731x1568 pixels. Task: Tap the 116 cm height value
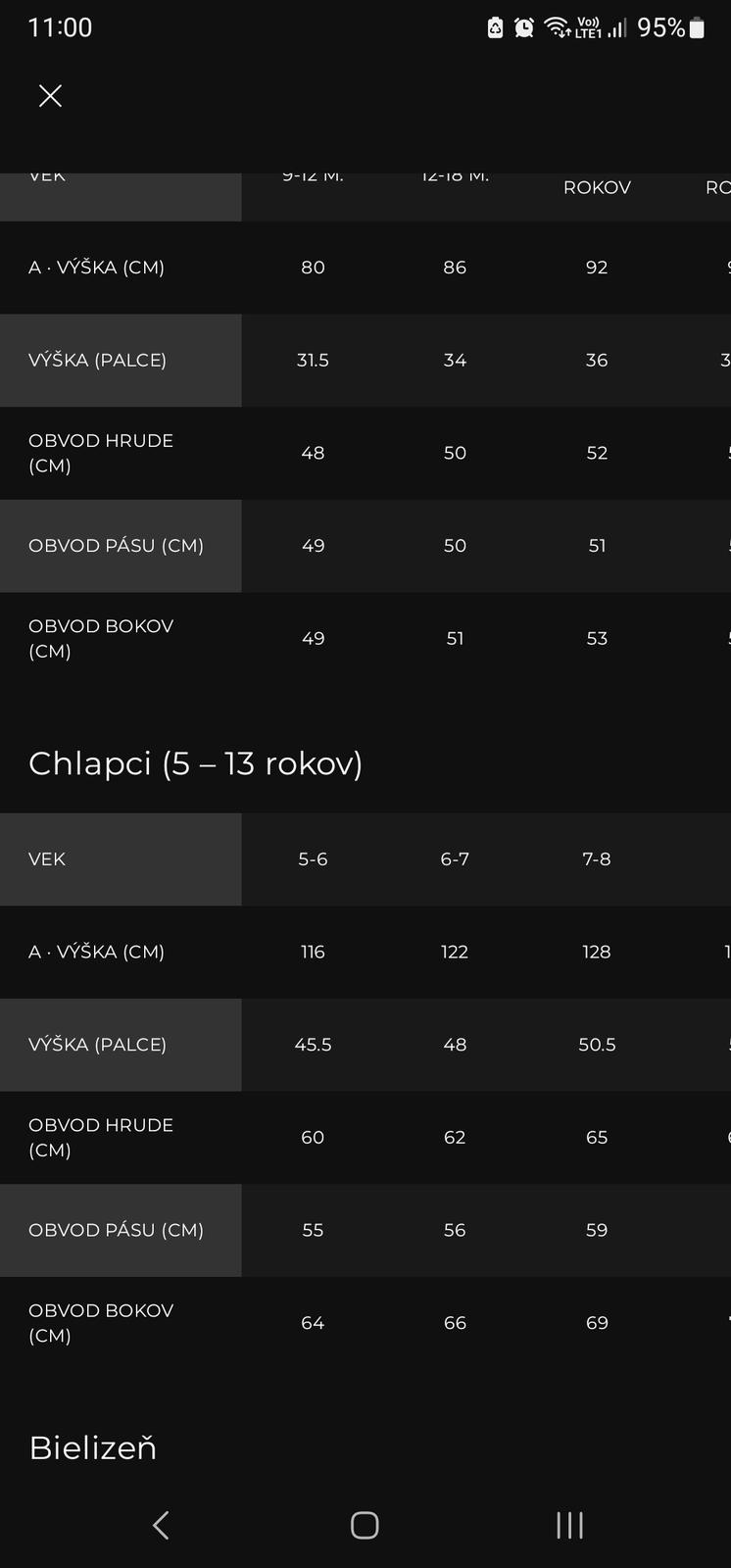(313, 952)
